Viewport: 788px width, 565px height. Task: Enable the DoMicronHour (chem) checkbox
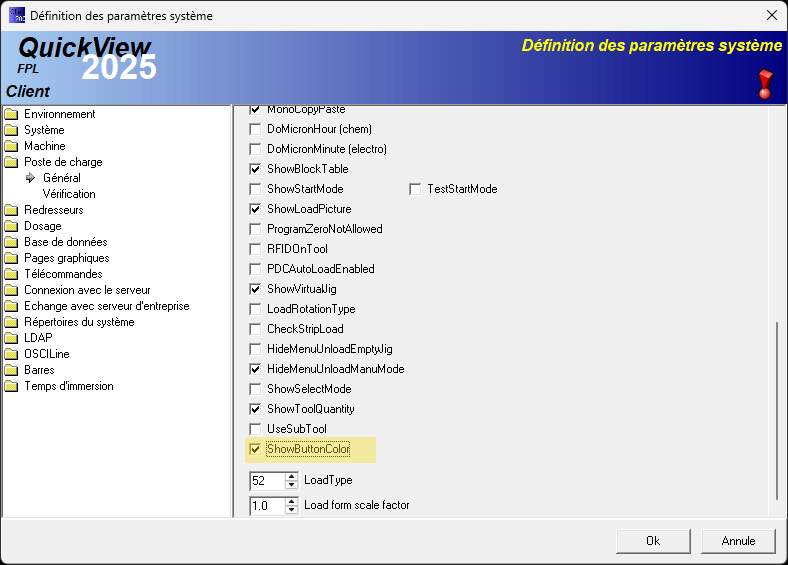(255, 129)
